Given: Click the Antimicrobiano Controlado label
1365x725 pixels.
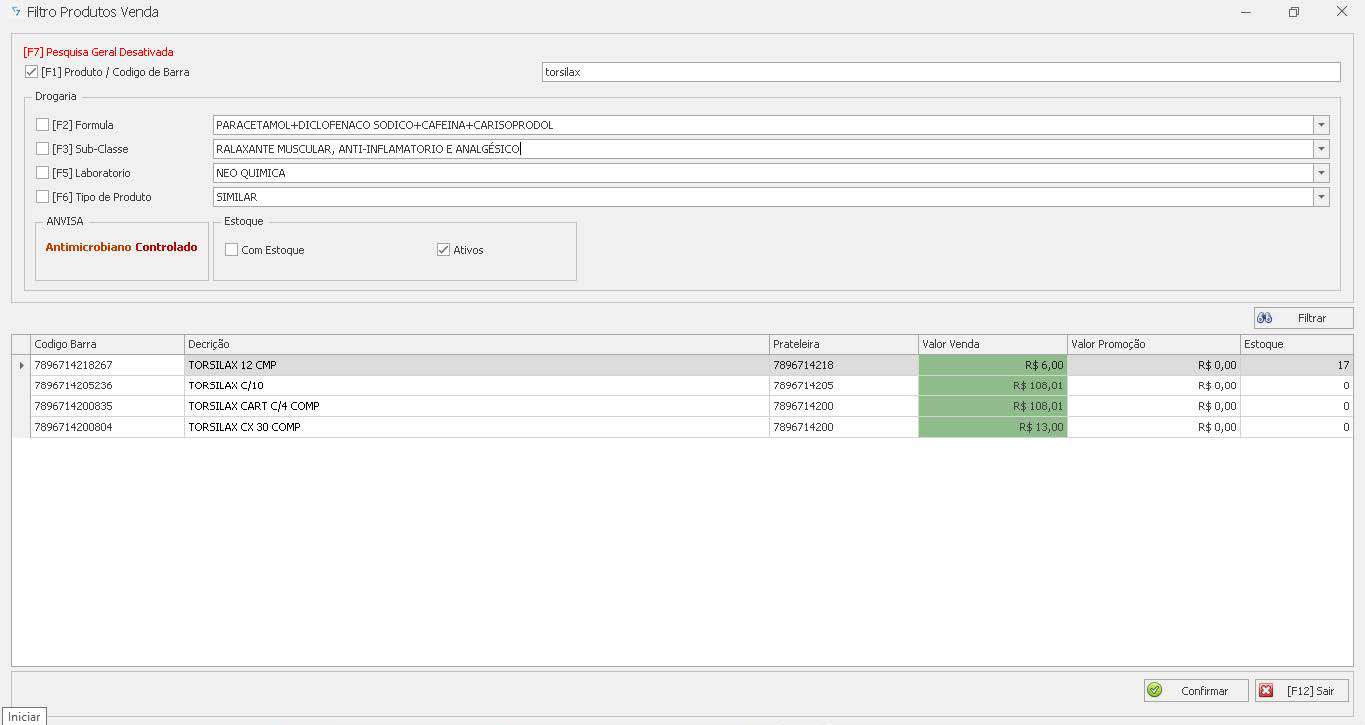Looking at the screenshot, I should point(121,247).
